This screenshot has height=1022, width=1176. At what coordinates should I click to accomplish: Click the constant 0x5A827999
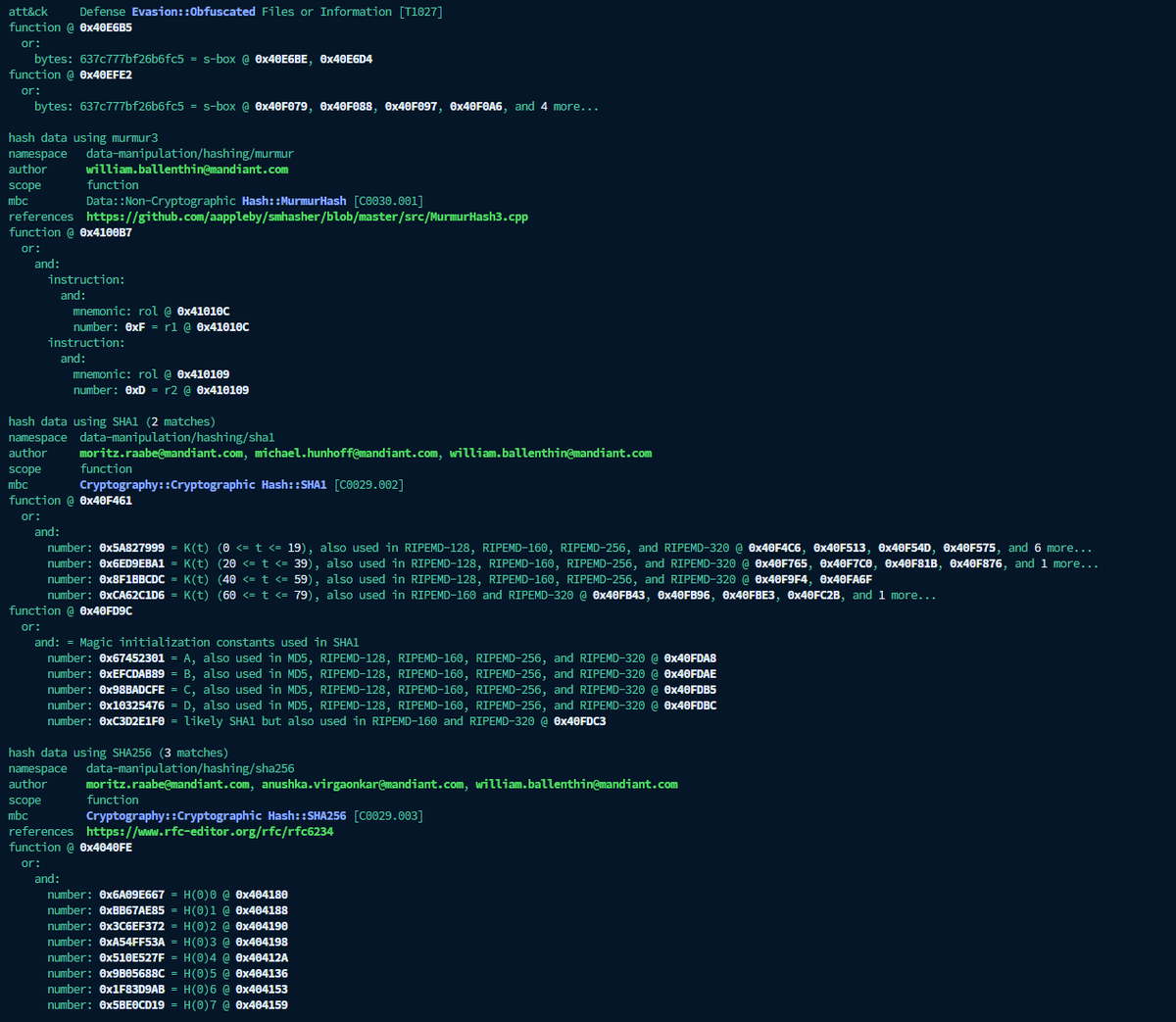point(131,548)
